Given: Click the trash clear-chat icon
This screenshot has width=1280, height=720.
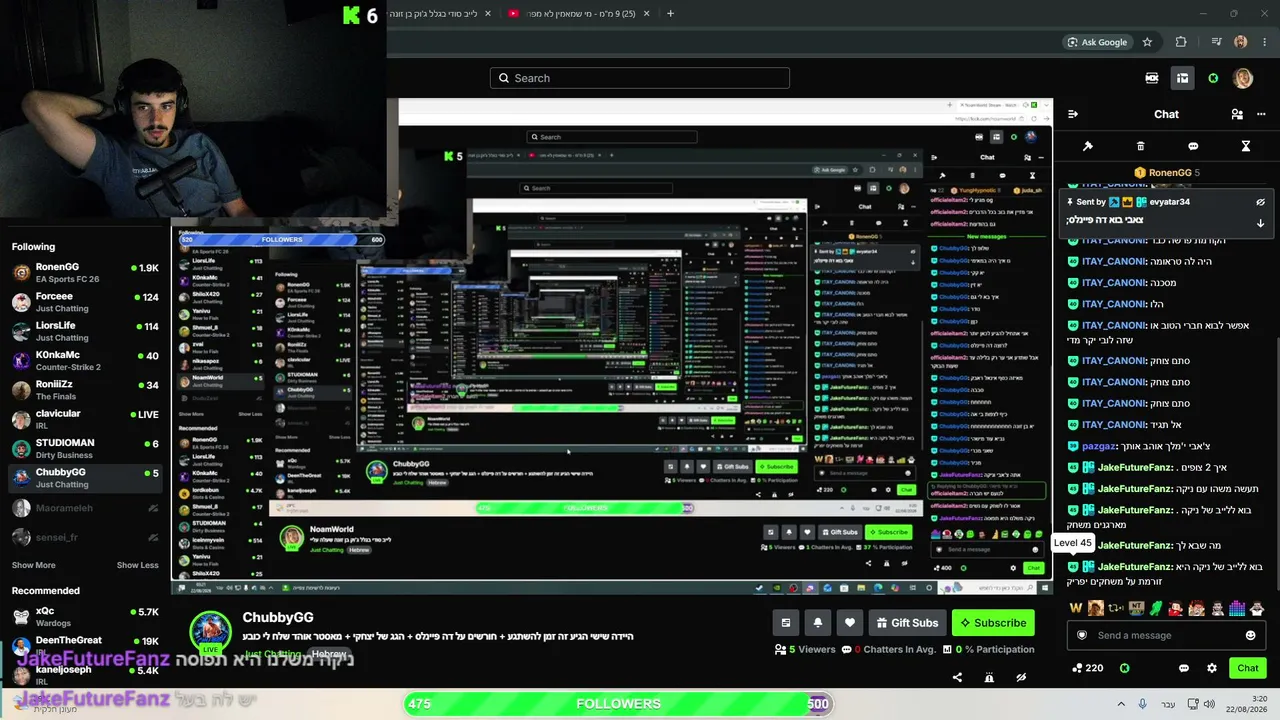Looking at the screenshot, I should tap(1140, 146).
